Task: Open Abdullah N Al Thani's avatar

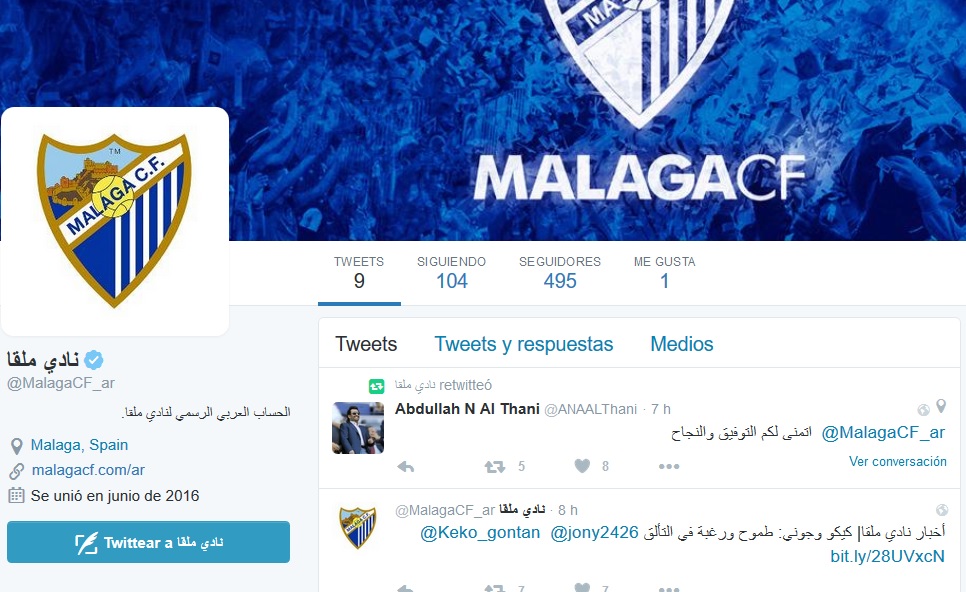Action: pyautogui.click(x=358, y=428)
